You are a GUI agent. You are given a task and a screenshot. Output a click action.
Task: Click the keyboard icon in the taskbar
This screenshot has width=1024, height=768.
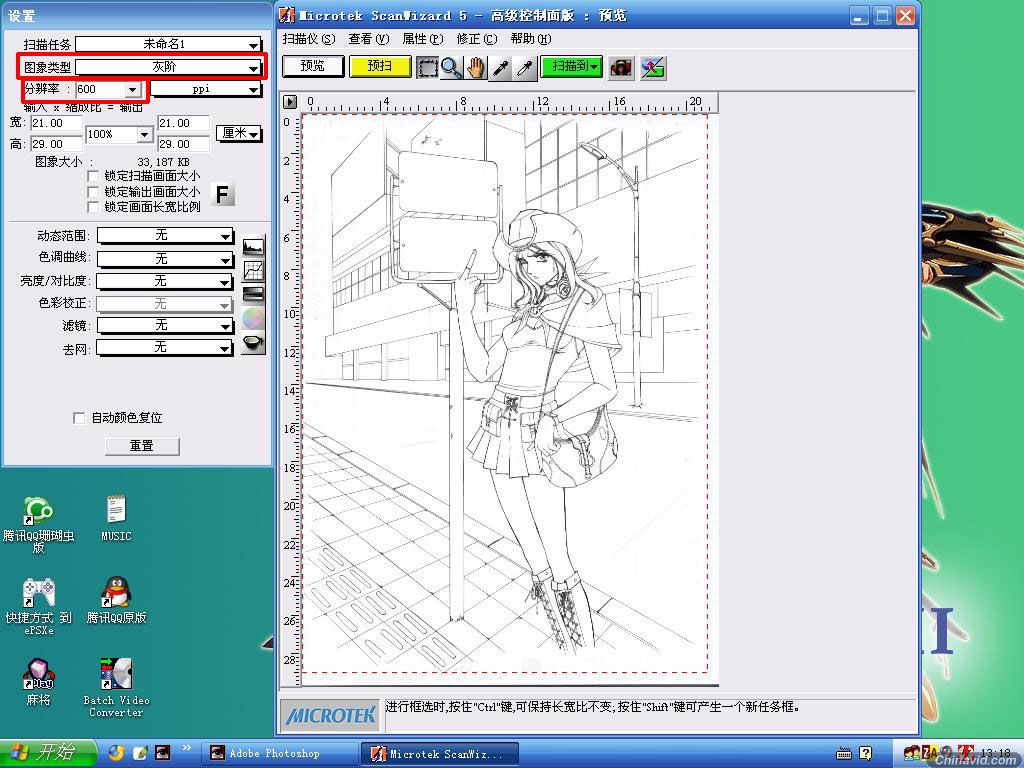coord(844,754)
